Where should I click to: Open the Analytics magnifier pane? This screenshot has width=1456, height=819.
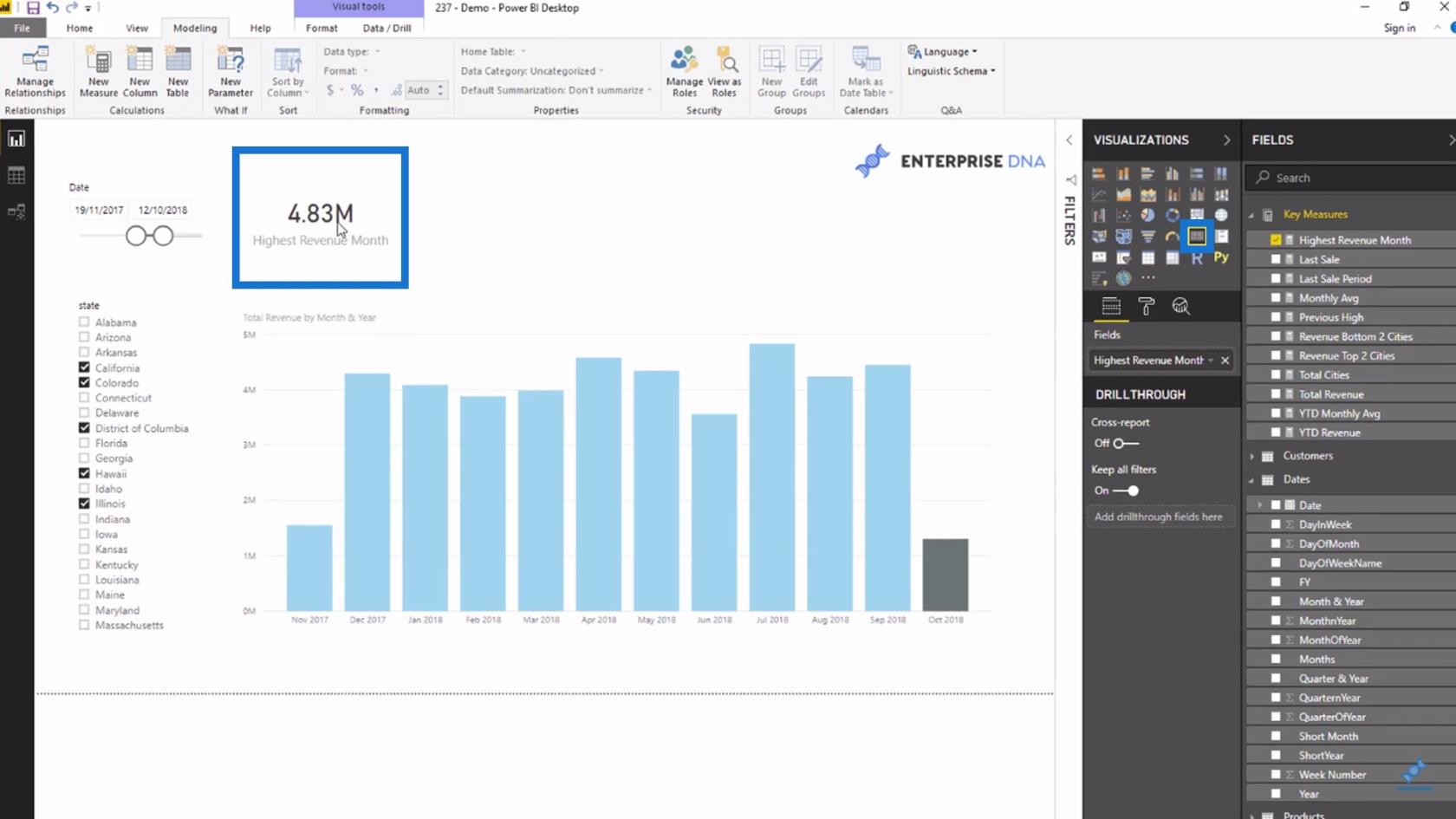tap(1180, 306)
